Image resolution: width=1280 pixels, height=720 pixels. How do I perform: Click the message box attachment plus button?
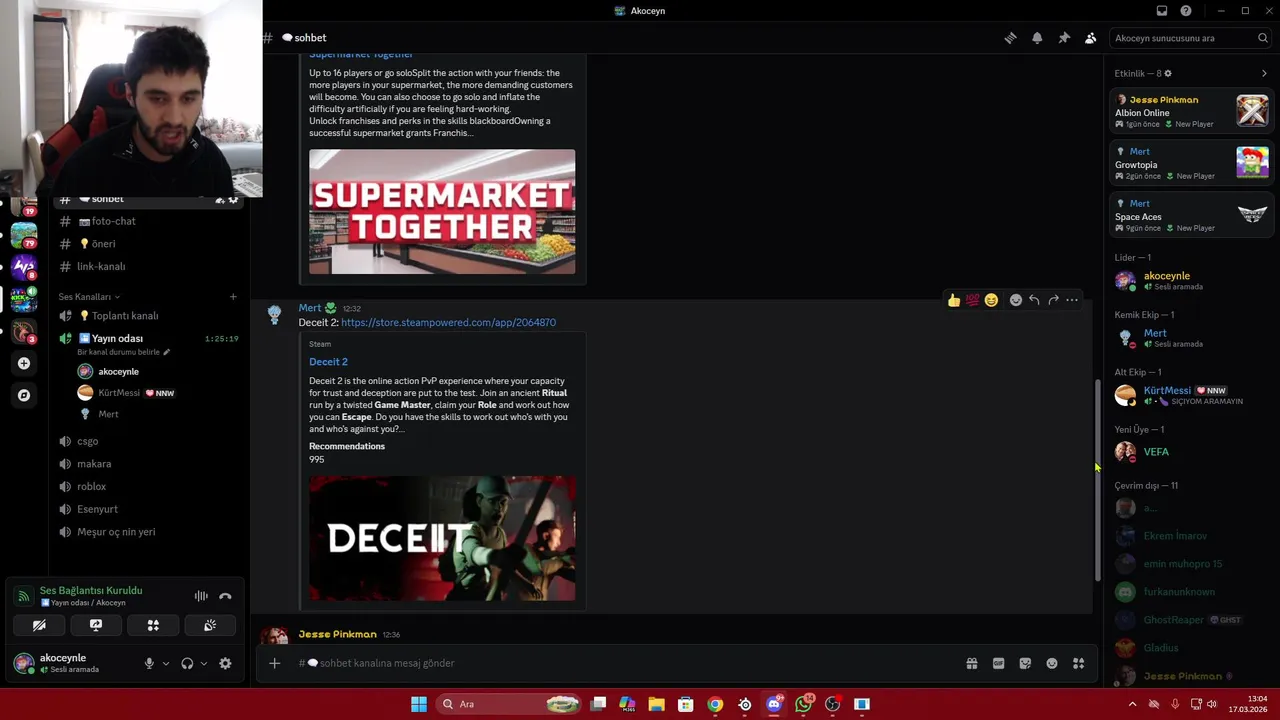pos(274,663)
